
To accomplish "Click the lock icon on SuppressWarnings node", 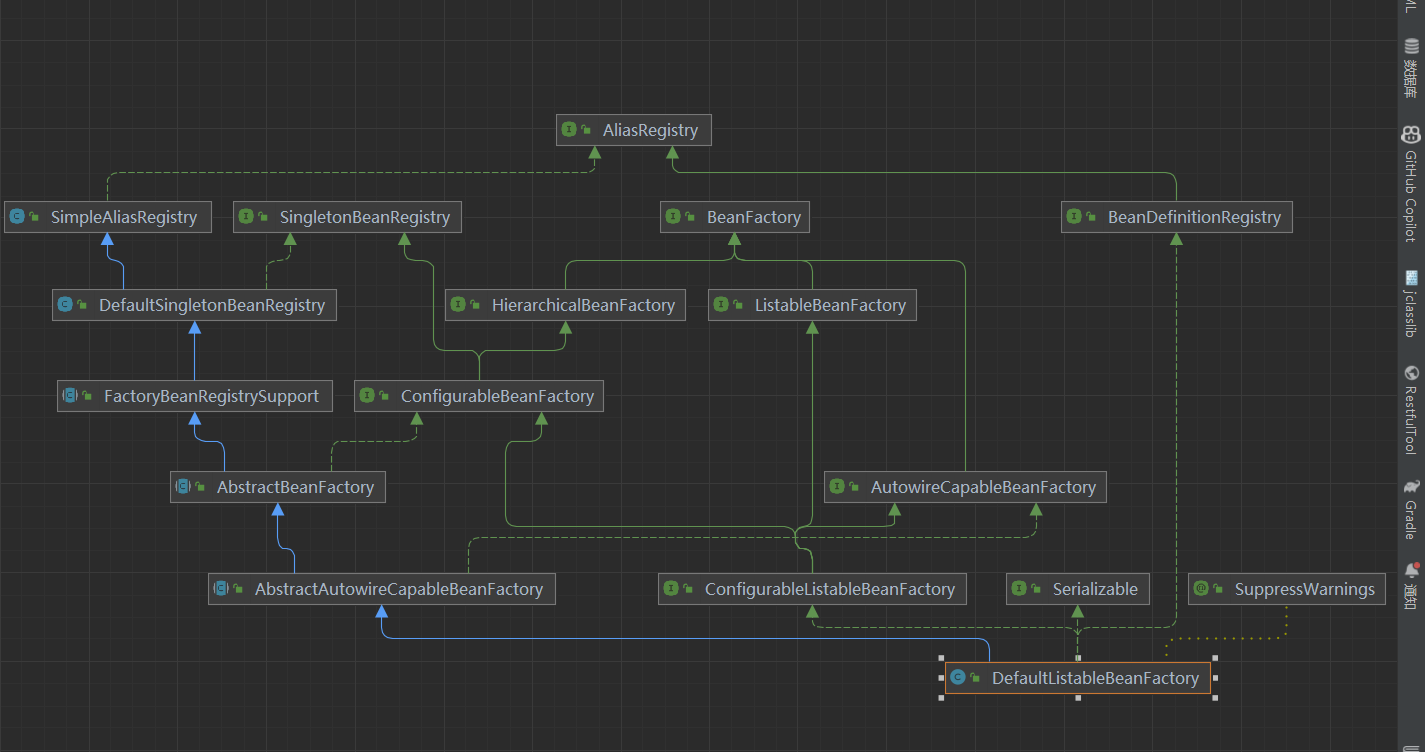I will click(1218, 590).
